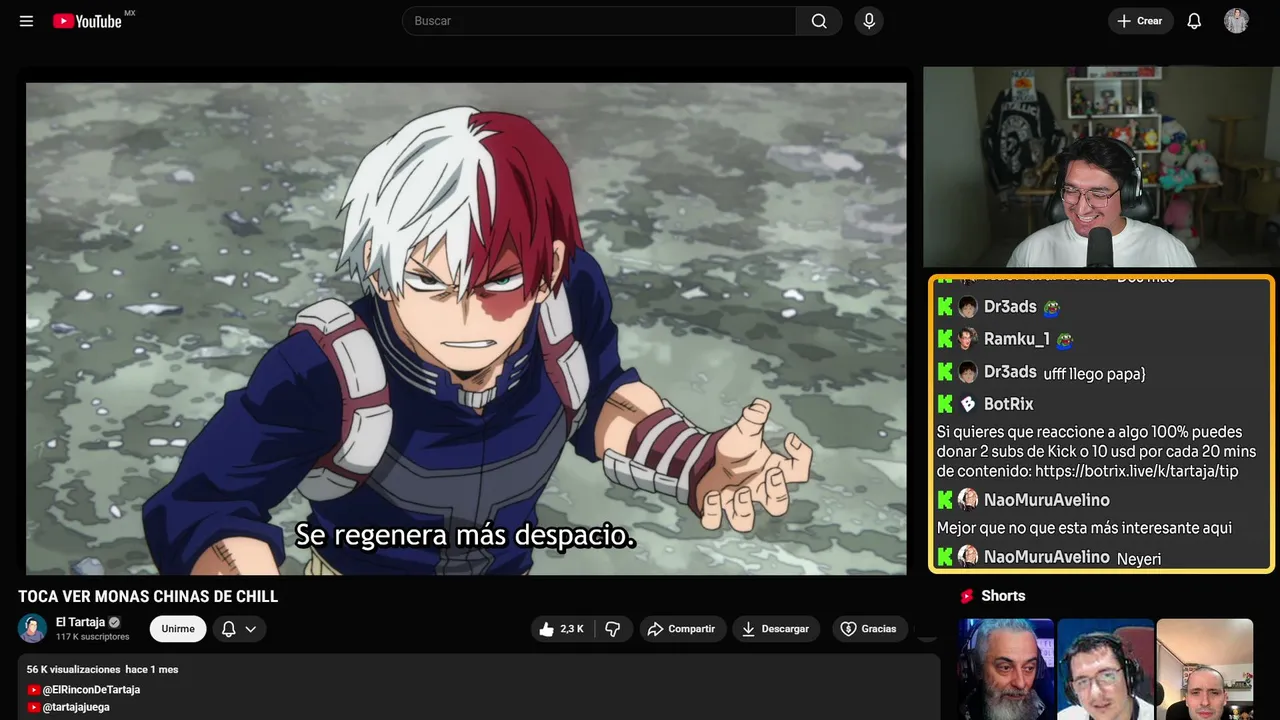The image size is (1280, 720).
Task: Click the BotRix bot avatar icon
Action: [967, 404]
